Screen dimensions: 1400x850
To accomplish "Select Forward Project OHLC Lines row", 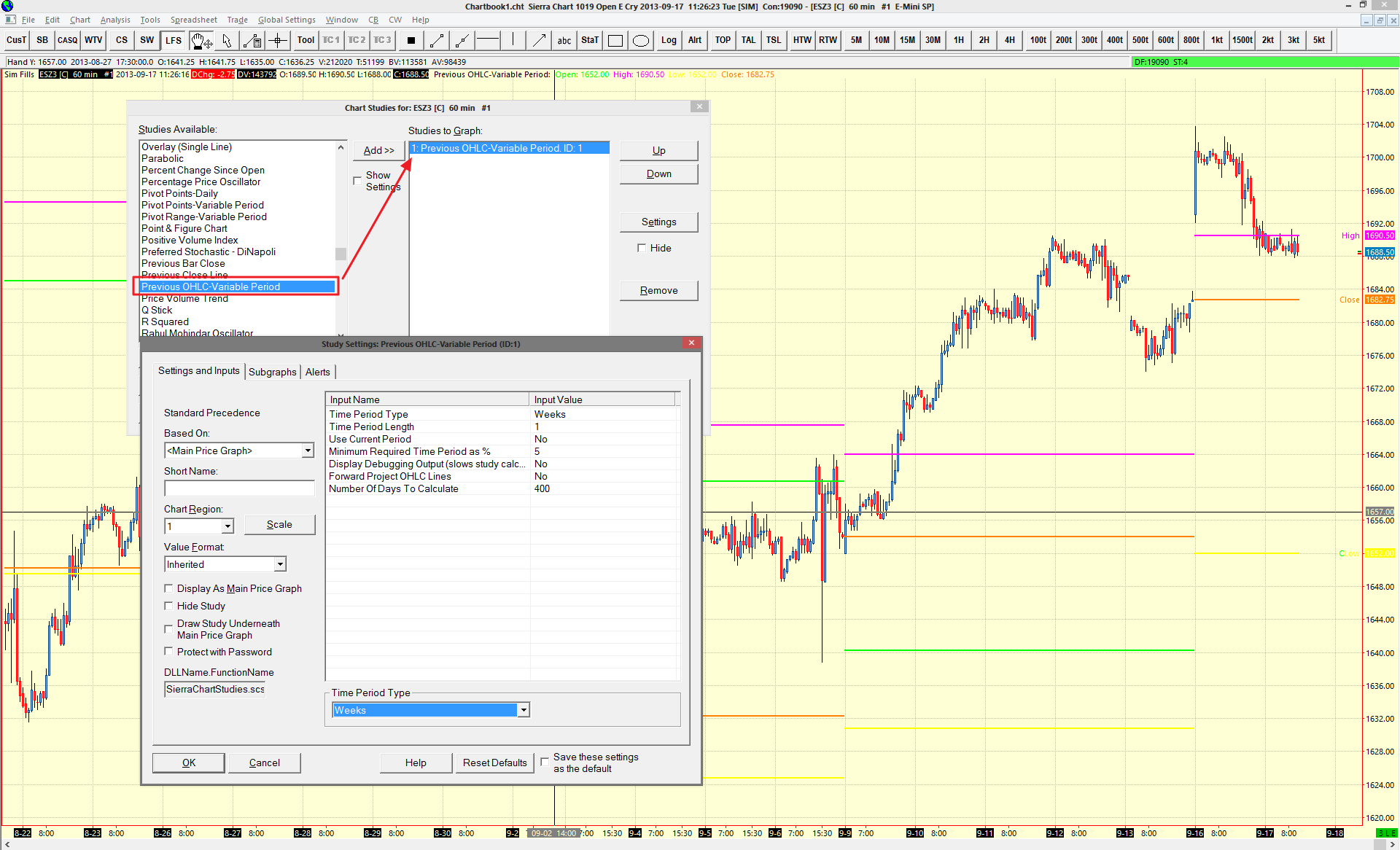I will coord(502,476).
